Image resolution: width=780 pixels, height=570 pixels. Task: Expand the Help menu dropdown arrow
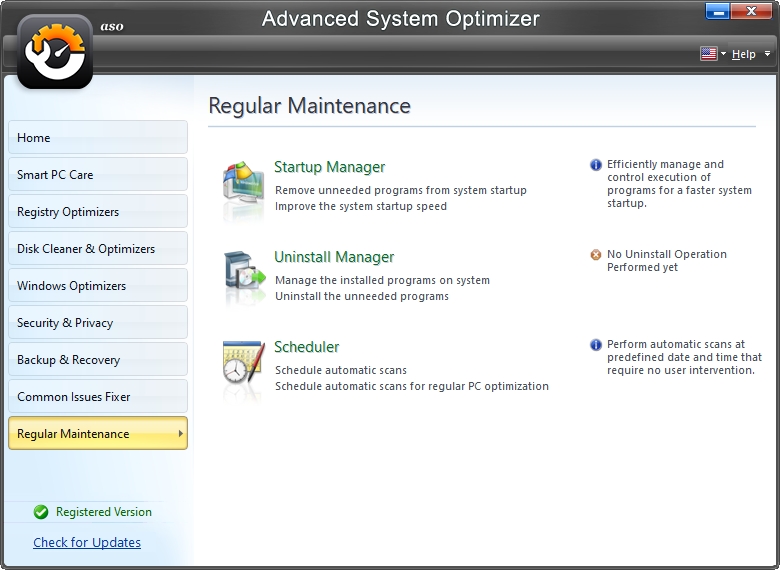[x=768, y=54]
